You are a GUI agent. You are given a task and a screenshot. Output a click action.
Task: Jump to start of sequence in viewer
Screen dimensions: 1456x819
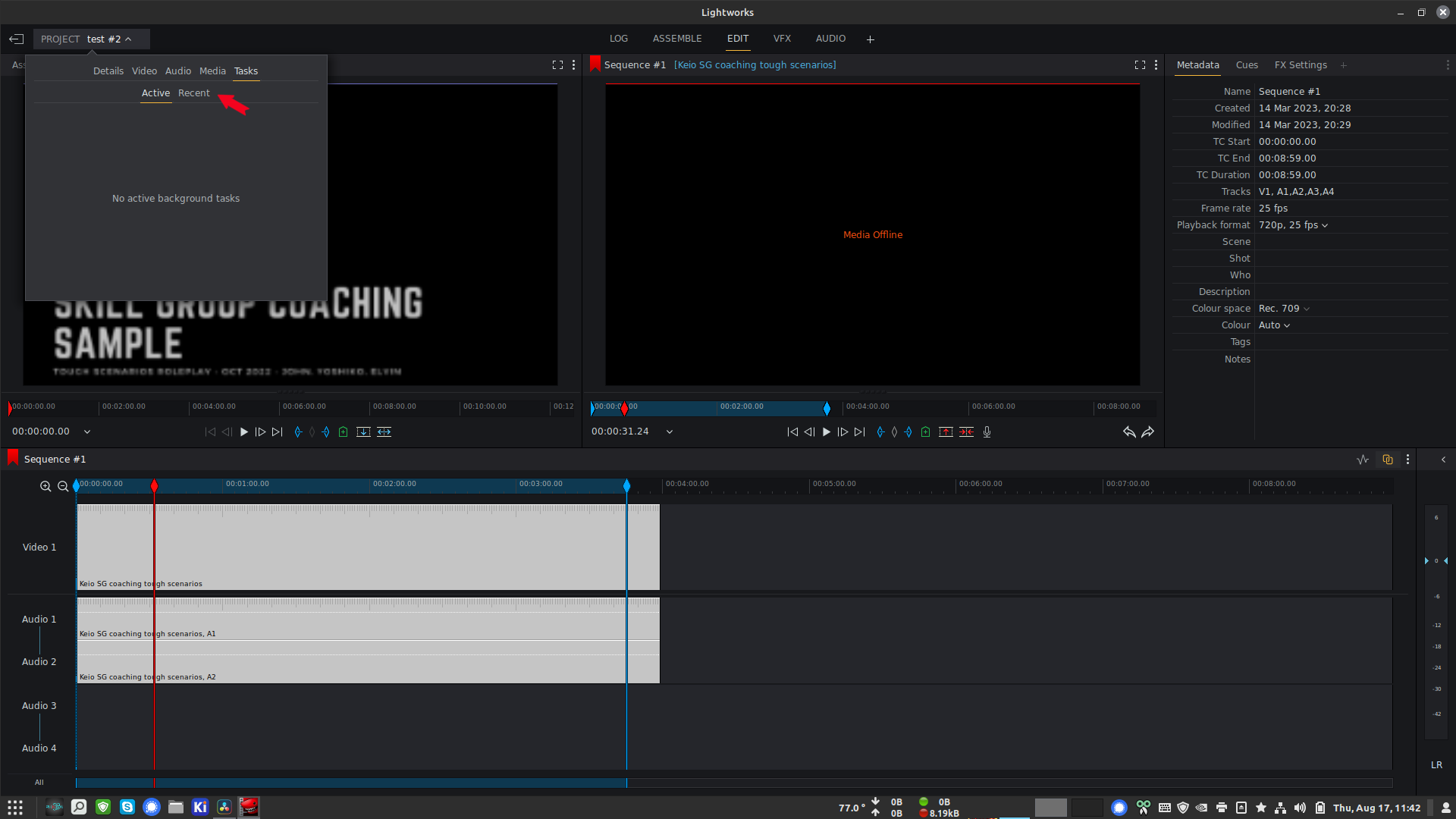[x=792, y=431]
